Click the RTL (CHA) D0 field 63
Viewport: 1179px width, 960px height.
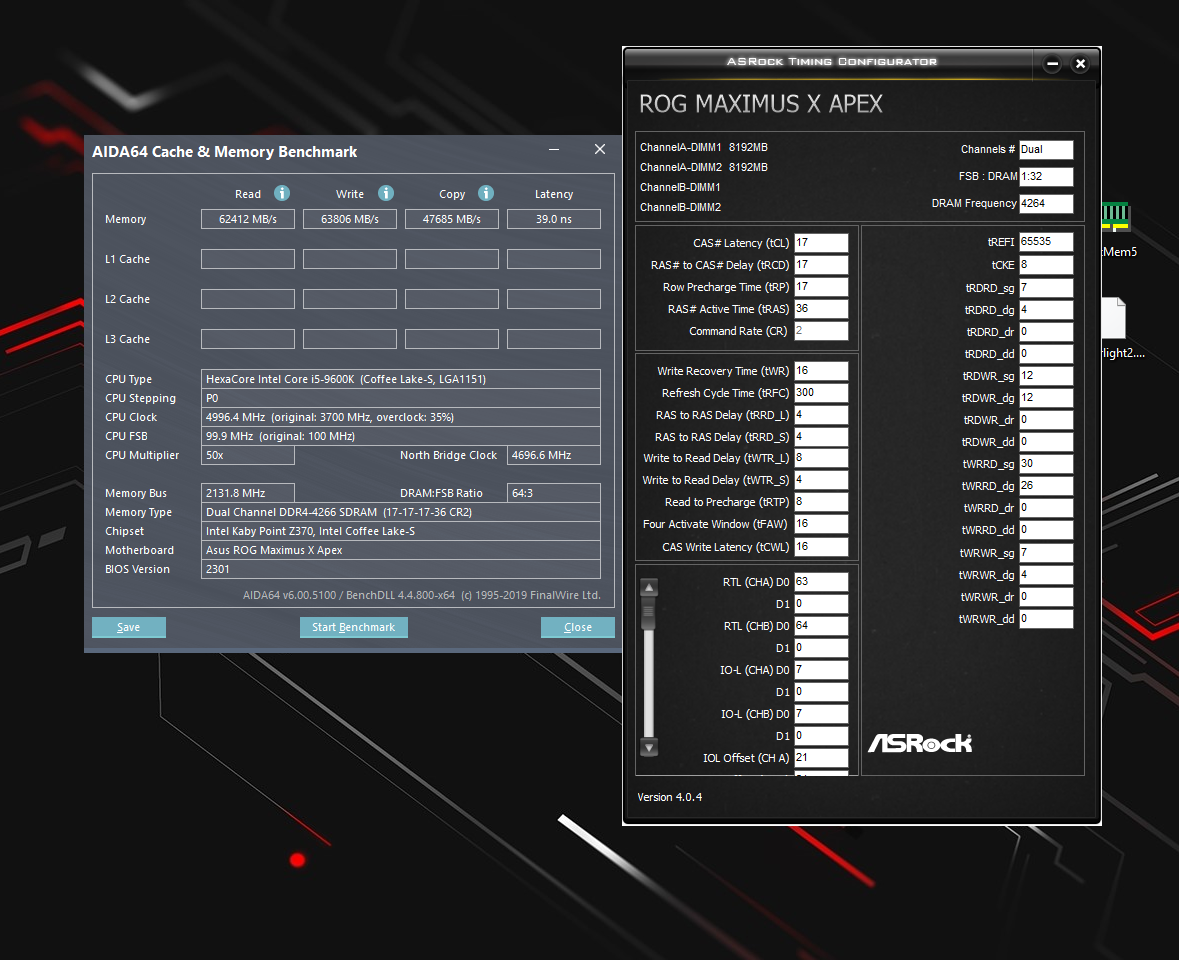pos(821,582)
